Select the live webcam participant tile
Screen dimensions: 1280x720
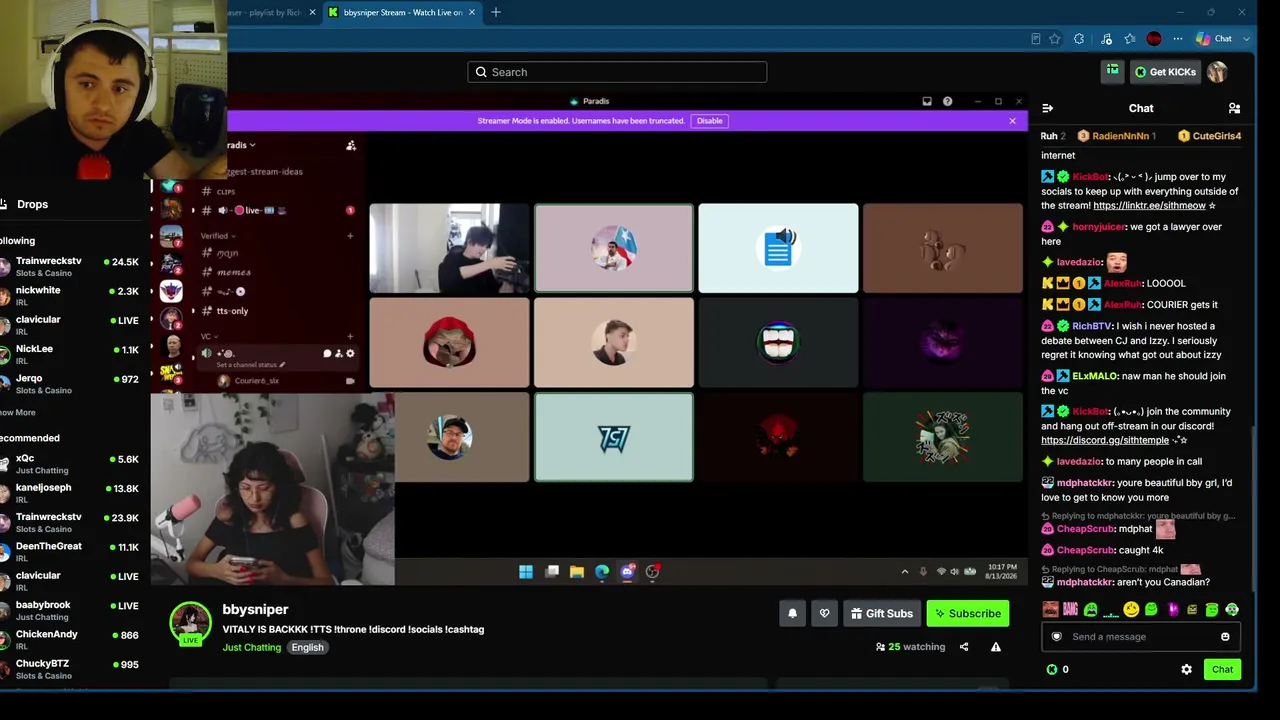click(449, 248)
